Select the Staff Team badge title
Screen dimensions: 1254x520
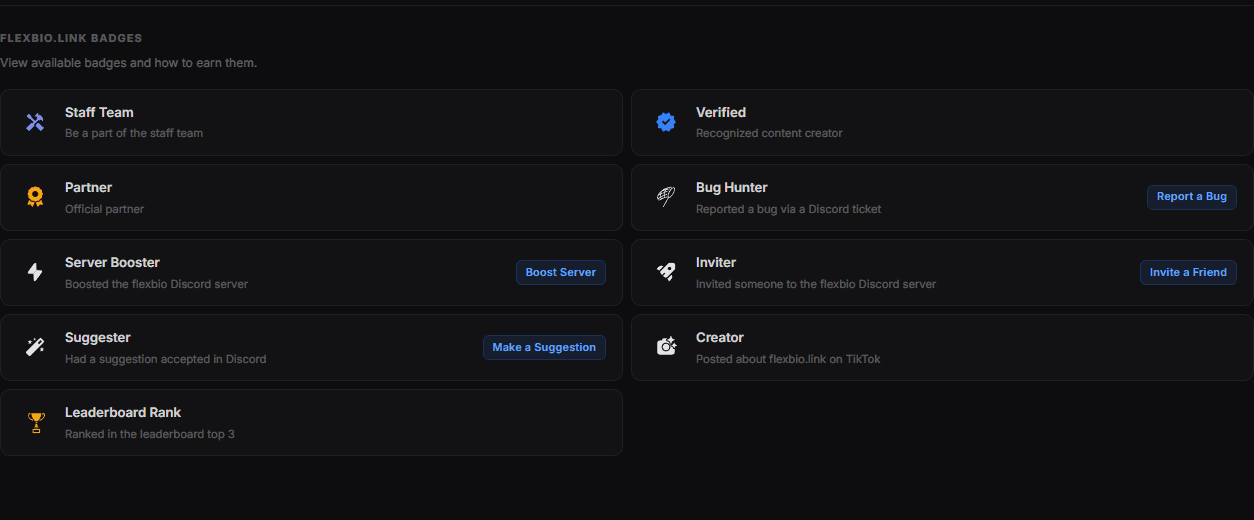point(99,112)
